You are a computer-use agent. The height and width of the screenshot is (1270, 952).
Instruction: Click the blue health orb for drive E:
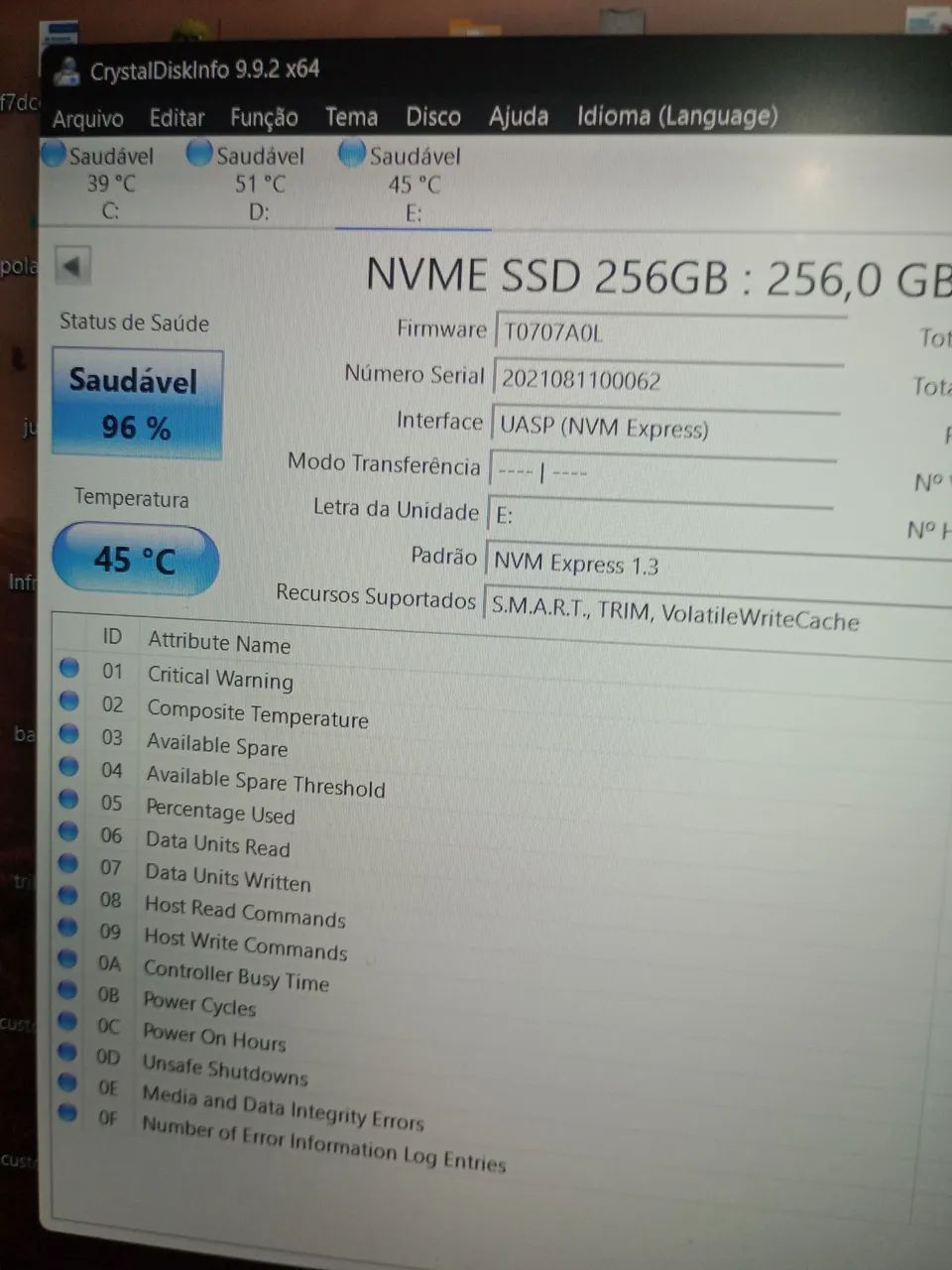(x=352, y=153)
